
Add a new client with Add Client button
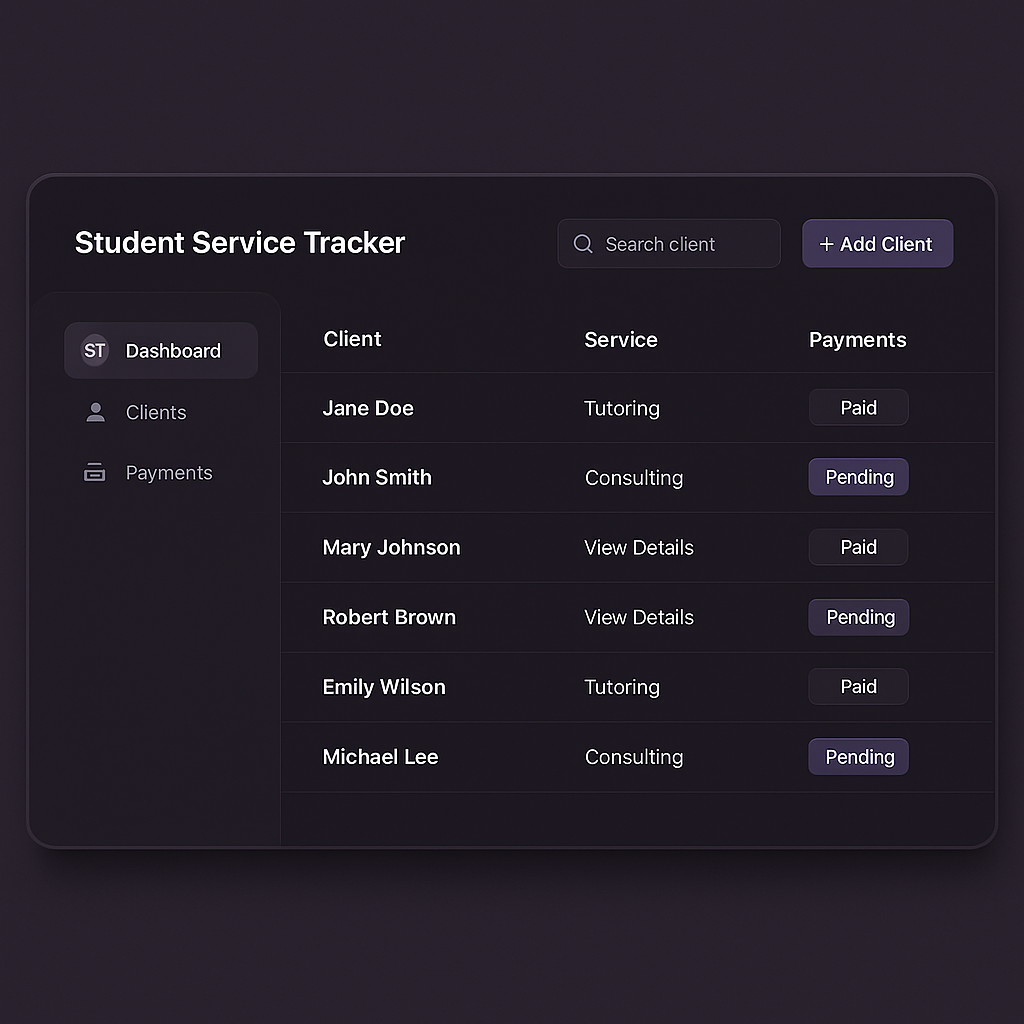(x=877, y=244)
